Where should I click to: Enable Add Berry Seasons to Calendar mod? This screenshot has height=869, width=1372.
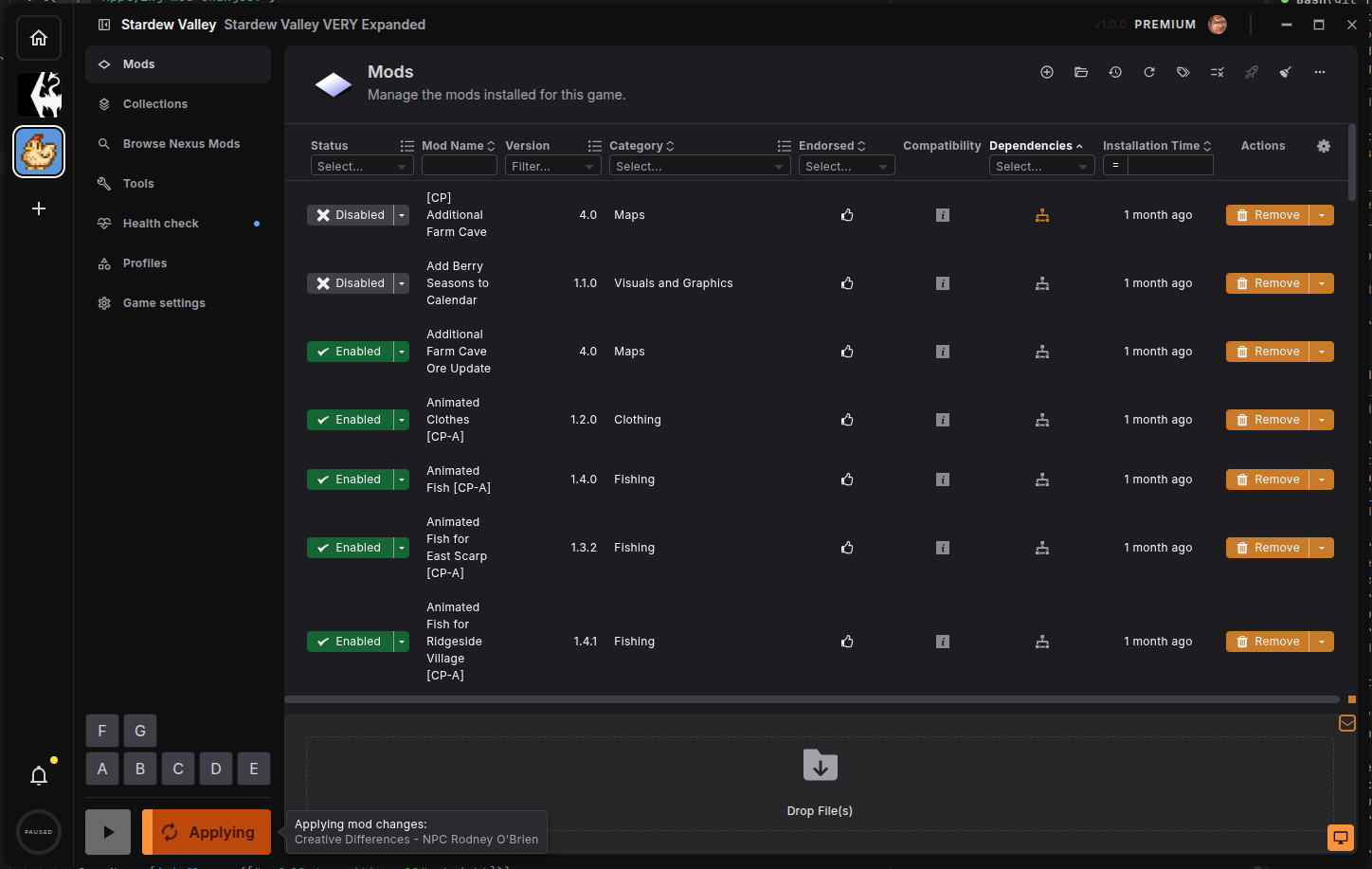350,283
